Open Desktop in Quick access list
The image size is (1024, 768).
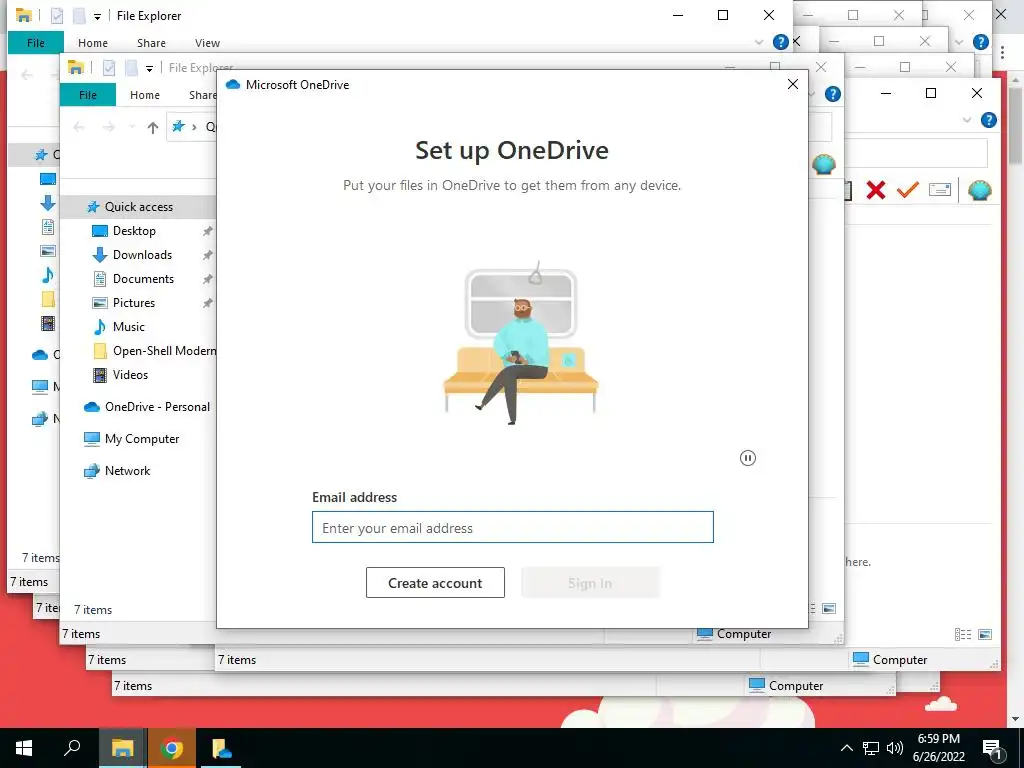134,231
